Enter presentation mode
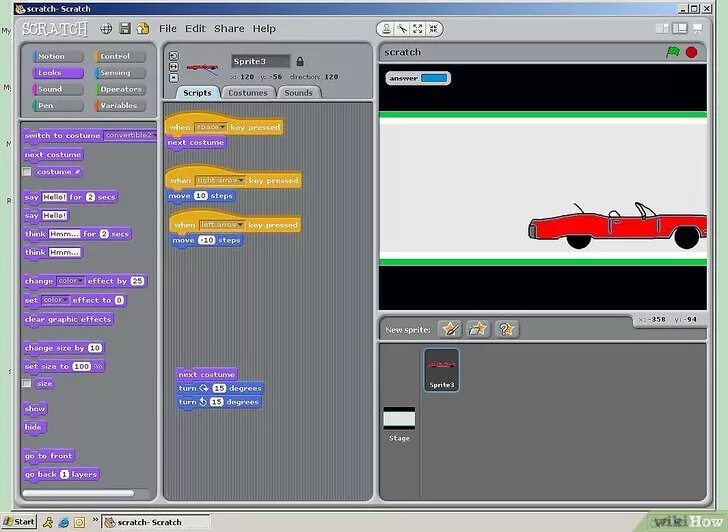 (697, 28)
